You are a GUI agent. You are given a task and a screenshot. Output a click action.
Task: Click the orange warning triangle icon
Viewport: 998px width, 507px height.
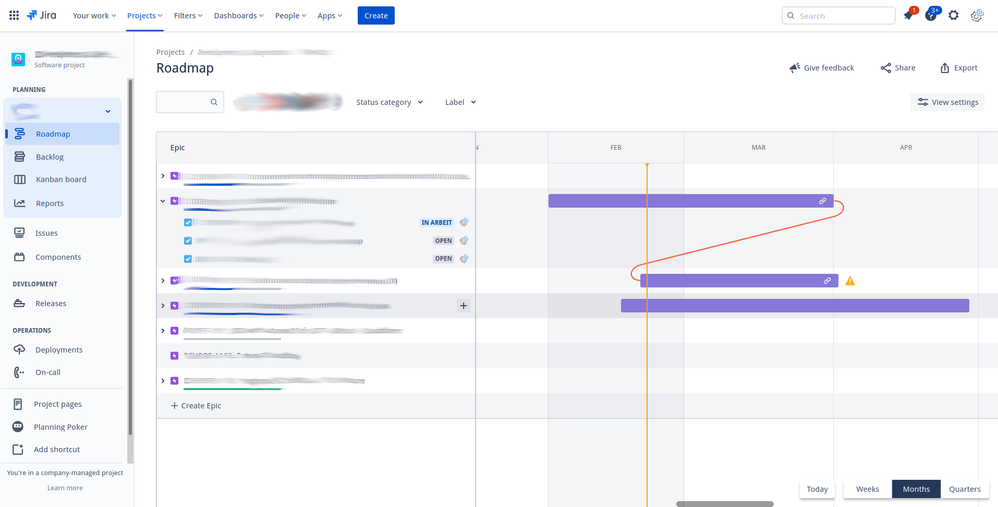[x=850, y=281]
